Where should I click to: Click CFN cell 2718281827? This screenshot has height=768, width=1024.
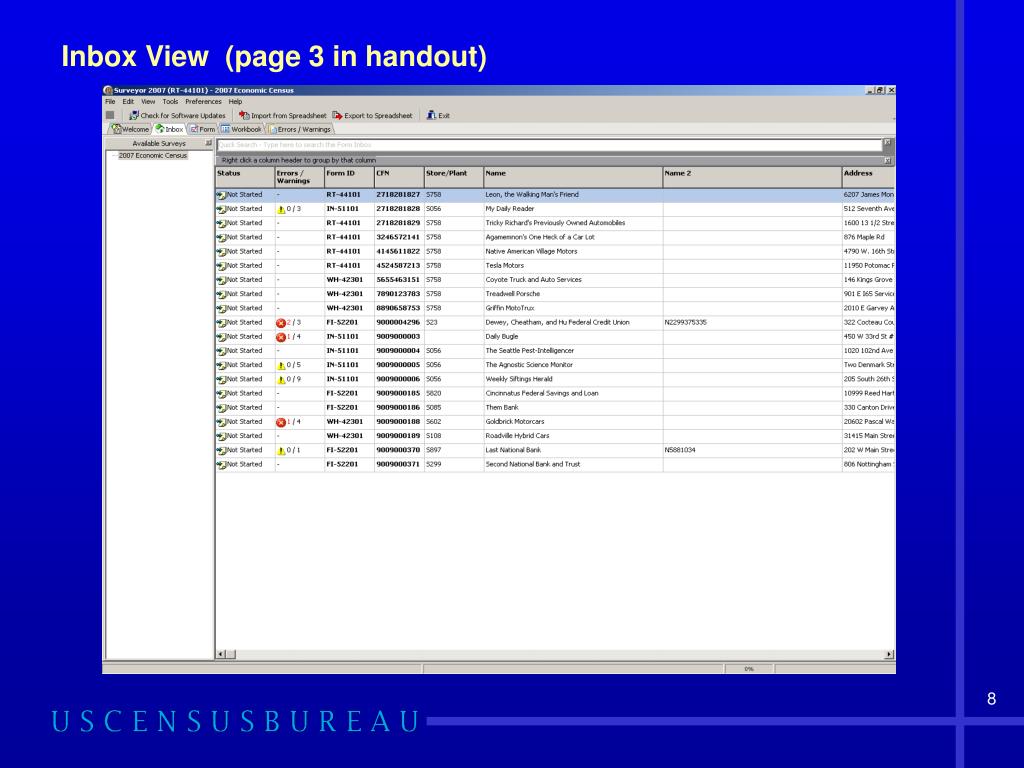[398, 195]
